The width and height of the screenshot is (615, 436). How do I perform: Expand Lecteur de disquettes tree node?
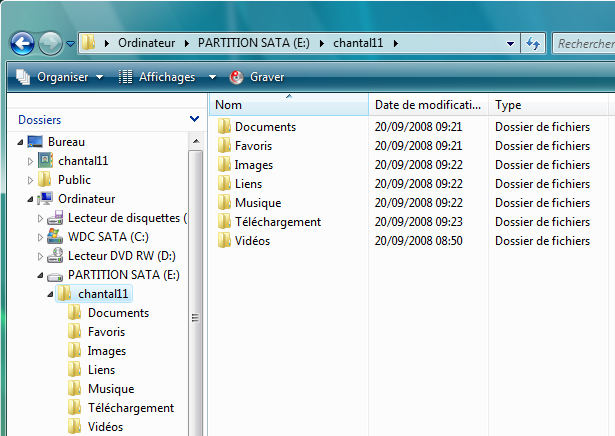coord(40,218)
